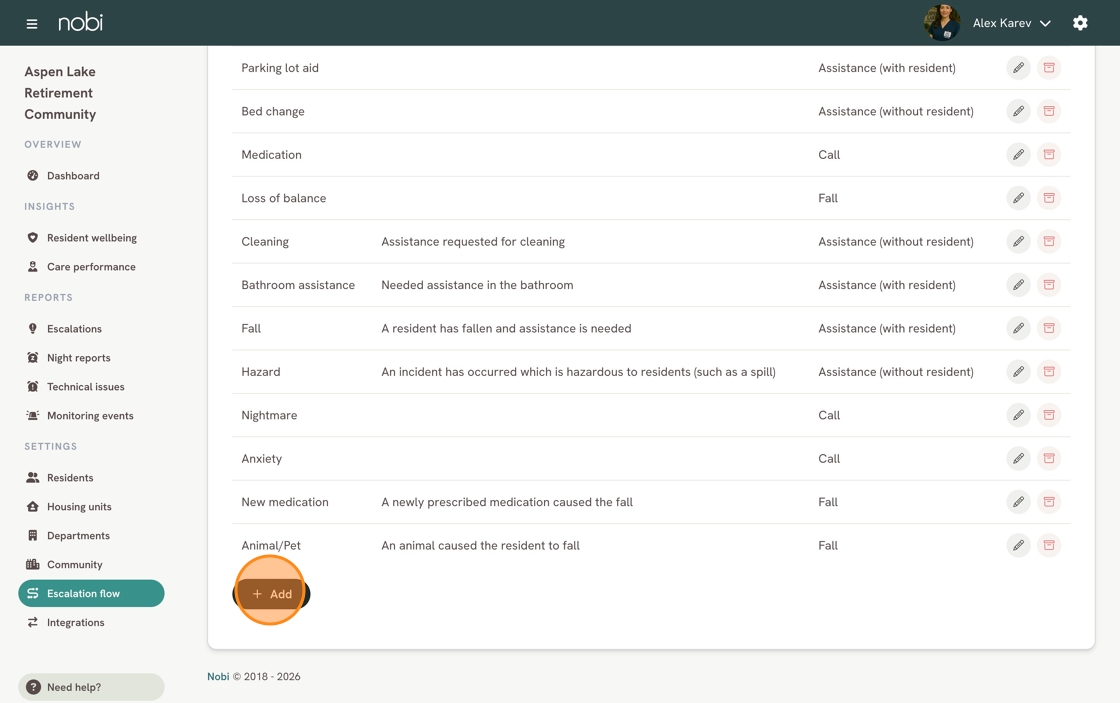Screen dimensions: 1120x703
Task: Click 'Assistance (without resident)' in Bed change row
Action: pyautogui.click(x=896, y=111)
